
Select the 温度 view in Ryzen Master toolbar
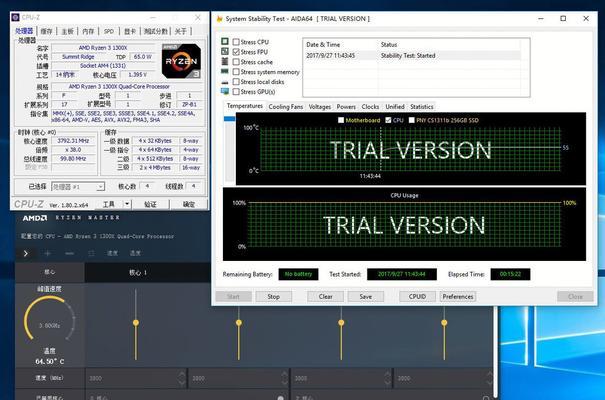point(135,253)
